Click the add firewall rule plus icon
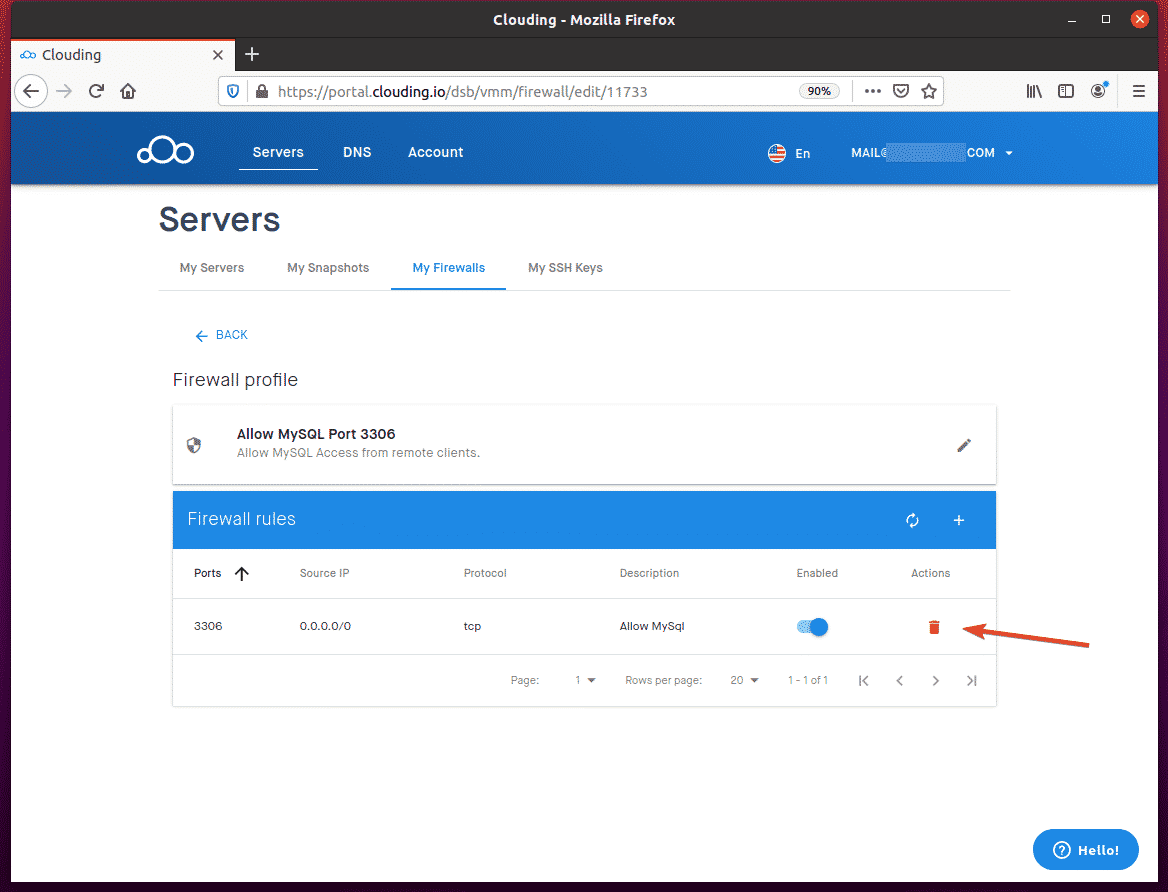 point(958,520)
